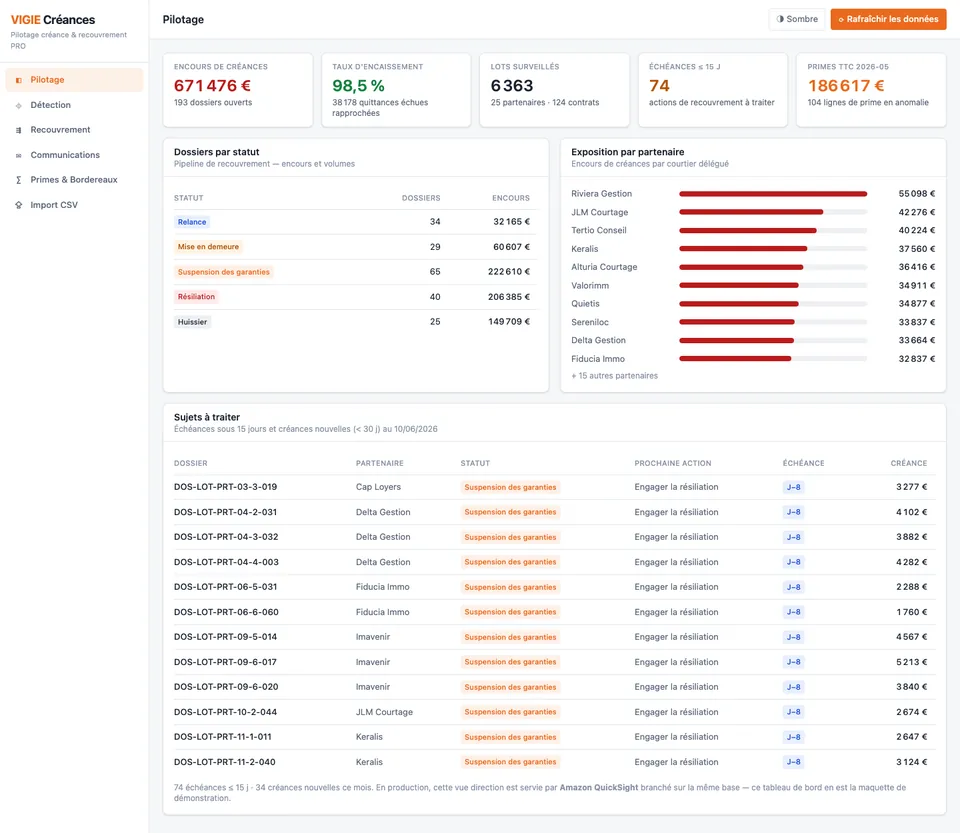The width and height of the screenshot is (960, 833).
Task: Click the JLM Courtage exposure label
Action: pyautogui.click(x=599, y=212)
